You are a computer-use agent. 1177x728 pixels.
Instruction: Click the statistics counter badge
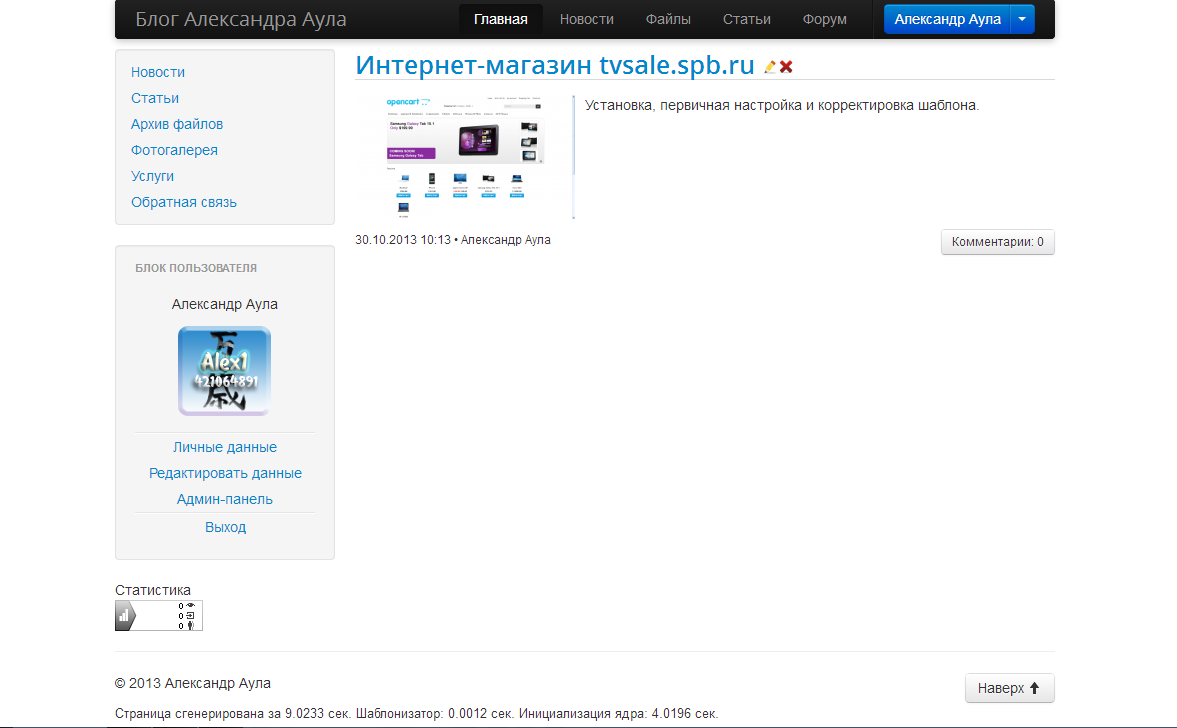[x=159, y=616]
